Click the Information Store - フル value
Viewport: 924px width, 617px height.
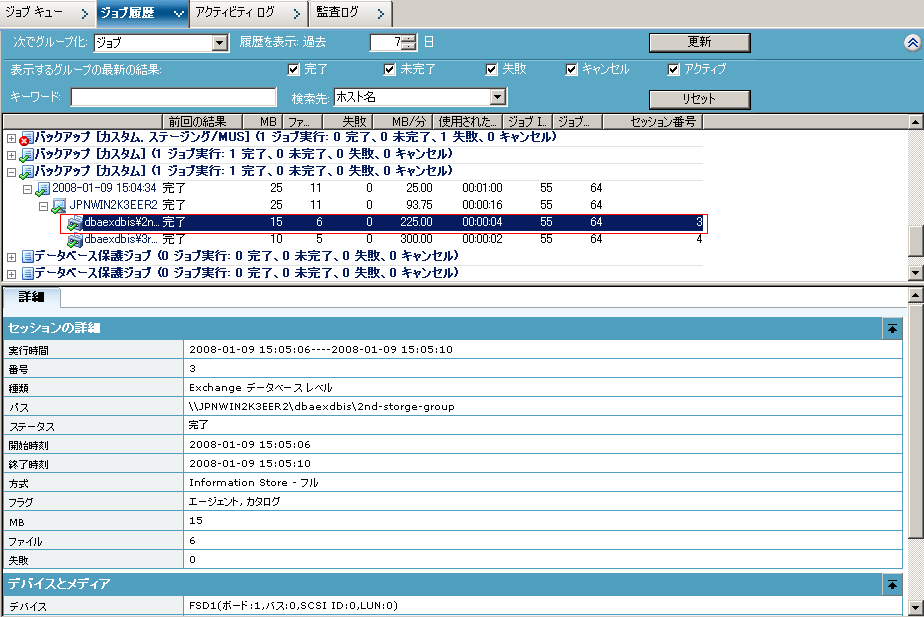pyautogui.click(x=253, y=483)
